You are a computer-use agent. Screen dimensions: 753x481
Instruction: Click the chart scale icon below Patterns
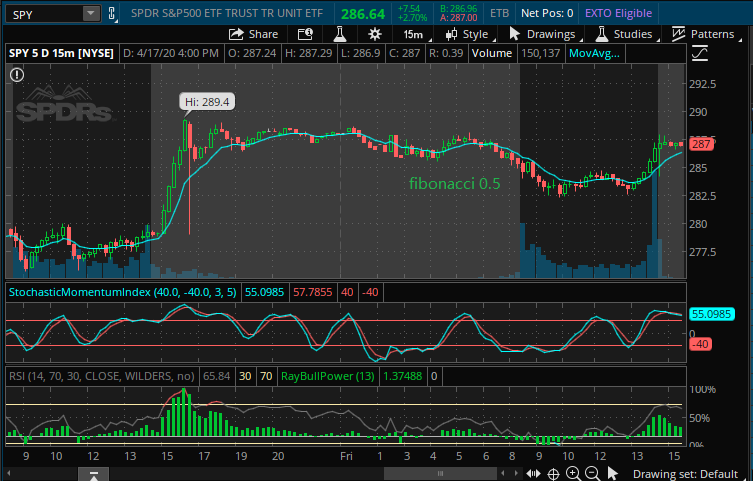click(x=700, y=53)
